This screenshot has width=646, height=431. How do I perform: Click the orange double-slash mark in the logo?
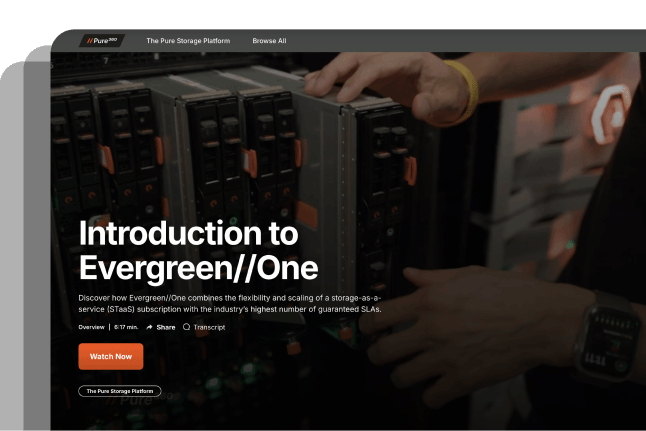click(x=91, y=41)
